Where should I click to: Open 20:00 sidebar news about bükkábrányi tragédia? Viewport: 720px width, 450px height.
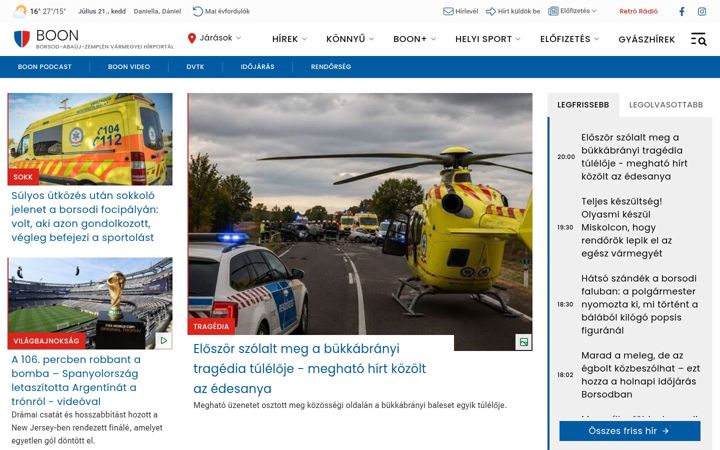point(634,157)
